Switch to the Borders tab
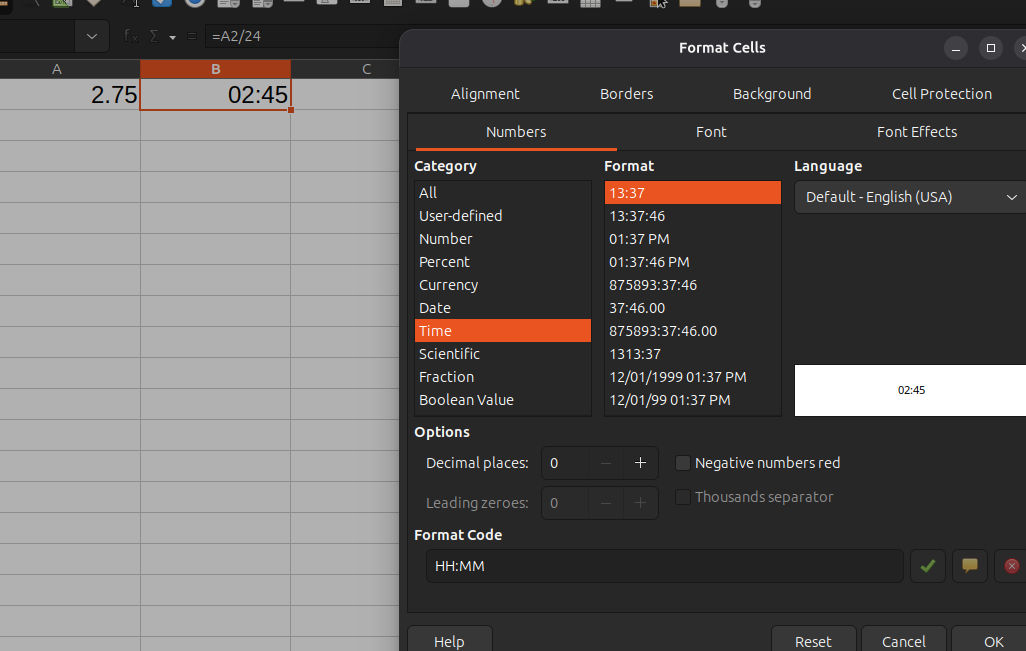Viewport: 1026px width, 651px height. click(x=626, y=94)
